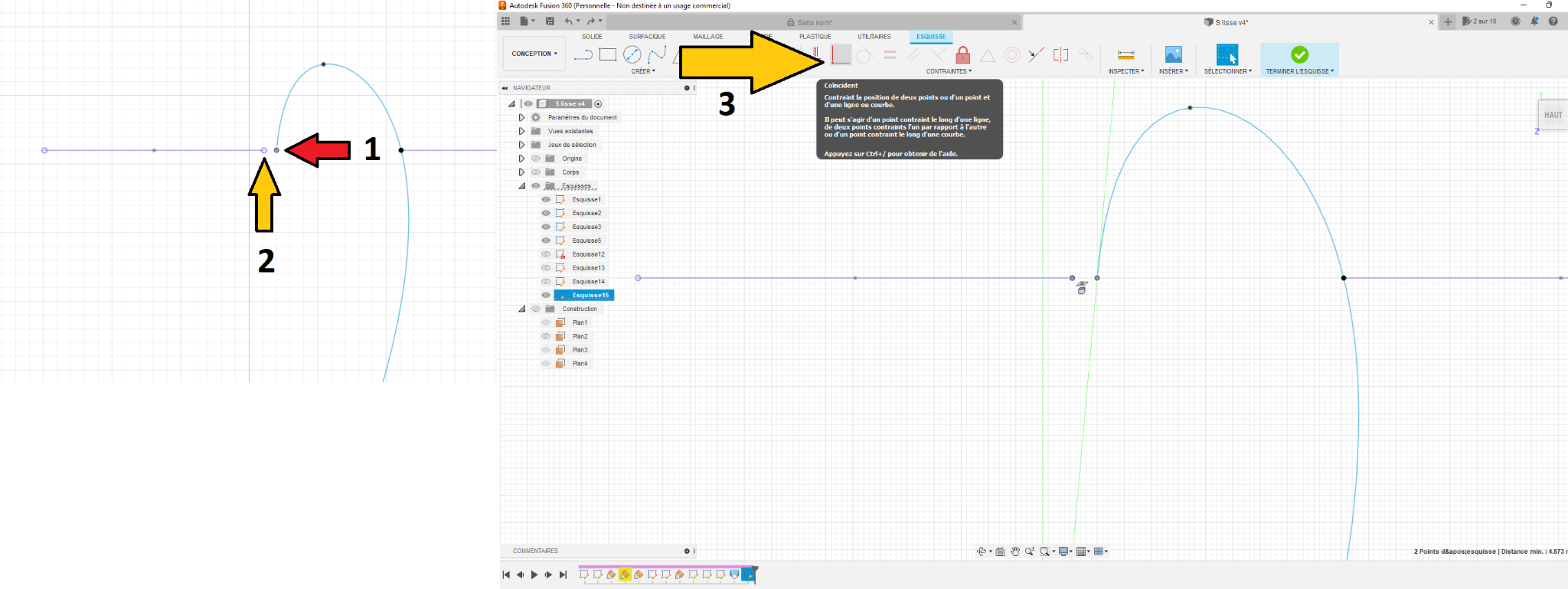Switch to the MAILLAGE tab
The height and width of the screenshot is (589, 1568).
(x=708, y=37)
